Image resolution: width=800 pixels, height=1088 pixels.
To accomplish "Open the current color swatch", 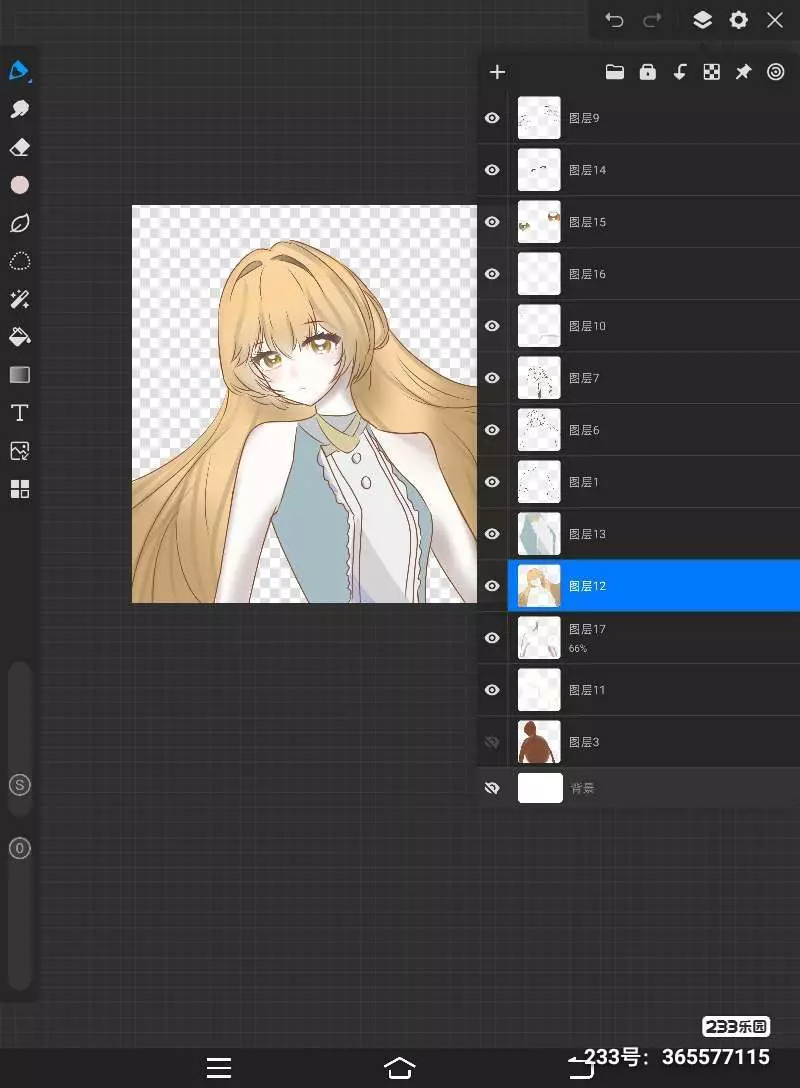I will (x=19, y=185).
